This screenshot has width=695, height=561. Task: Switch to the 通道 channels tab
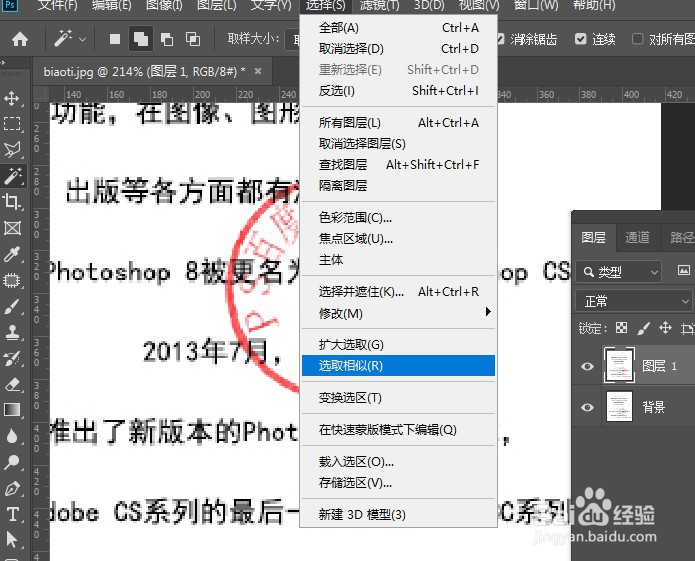(x=637, y=238)
